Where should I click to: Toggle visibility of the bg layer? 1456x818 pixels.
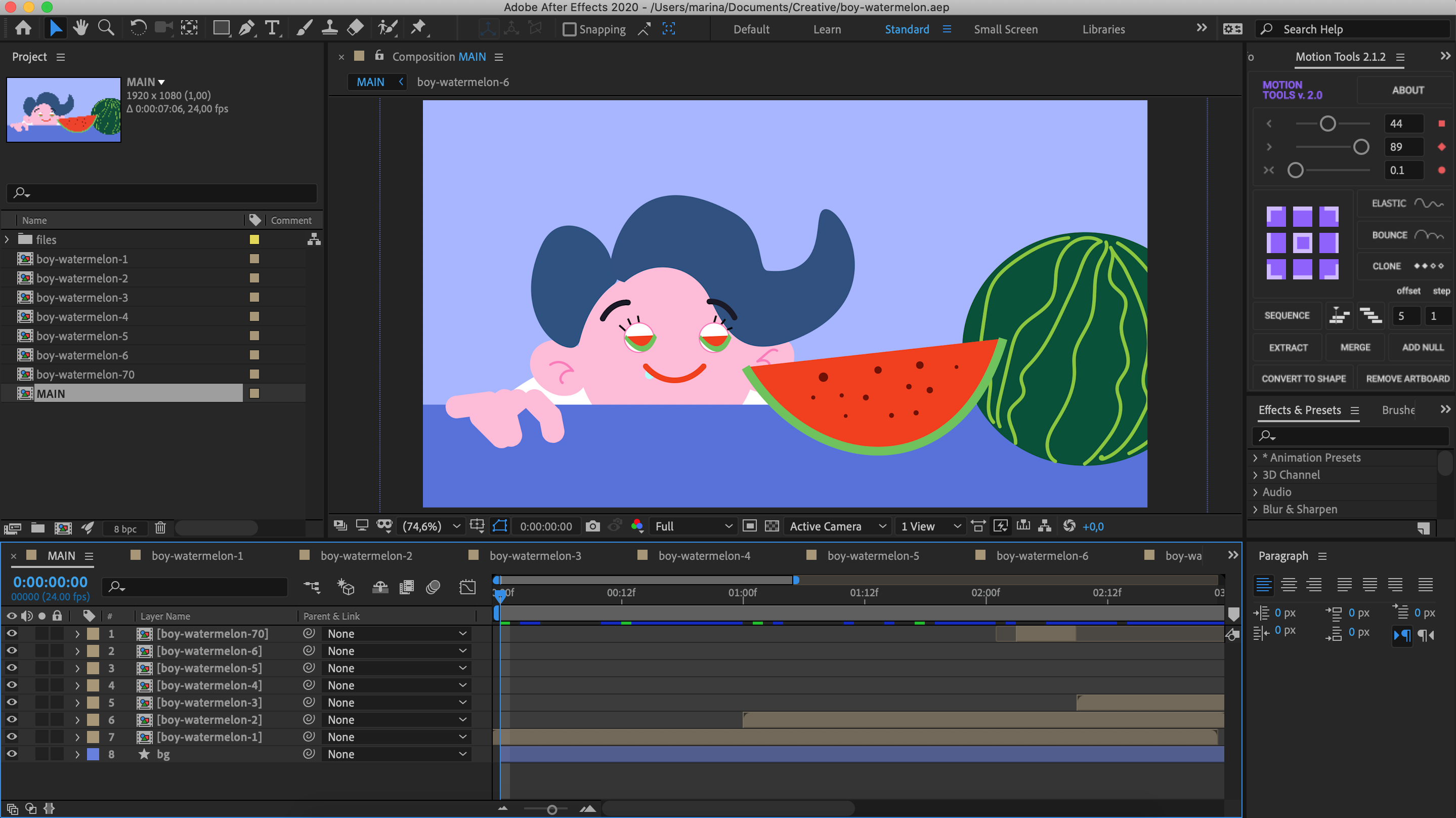pos(11,754)
